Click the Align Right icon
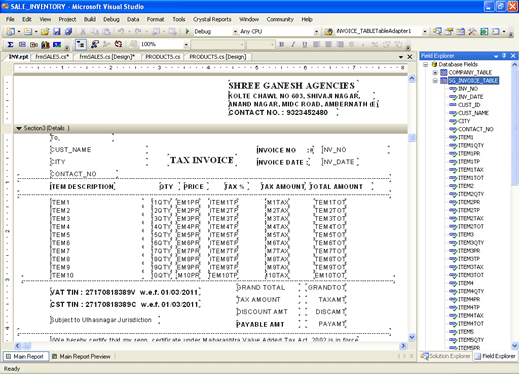519x374 pixels. click(340, 44)
